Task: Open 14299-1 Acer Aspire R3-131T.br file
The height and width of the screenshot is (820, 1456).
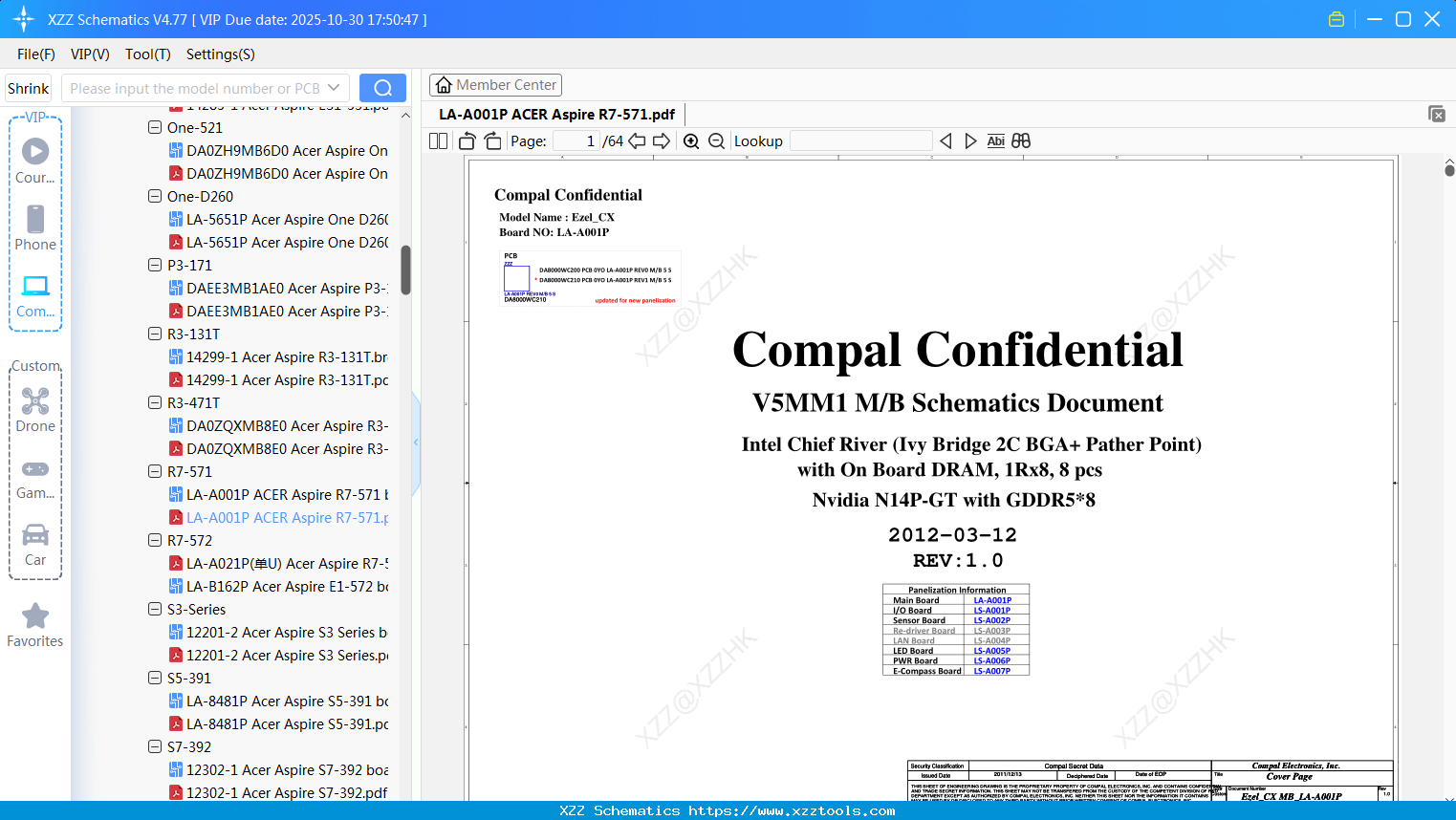Action: (278, 357)
